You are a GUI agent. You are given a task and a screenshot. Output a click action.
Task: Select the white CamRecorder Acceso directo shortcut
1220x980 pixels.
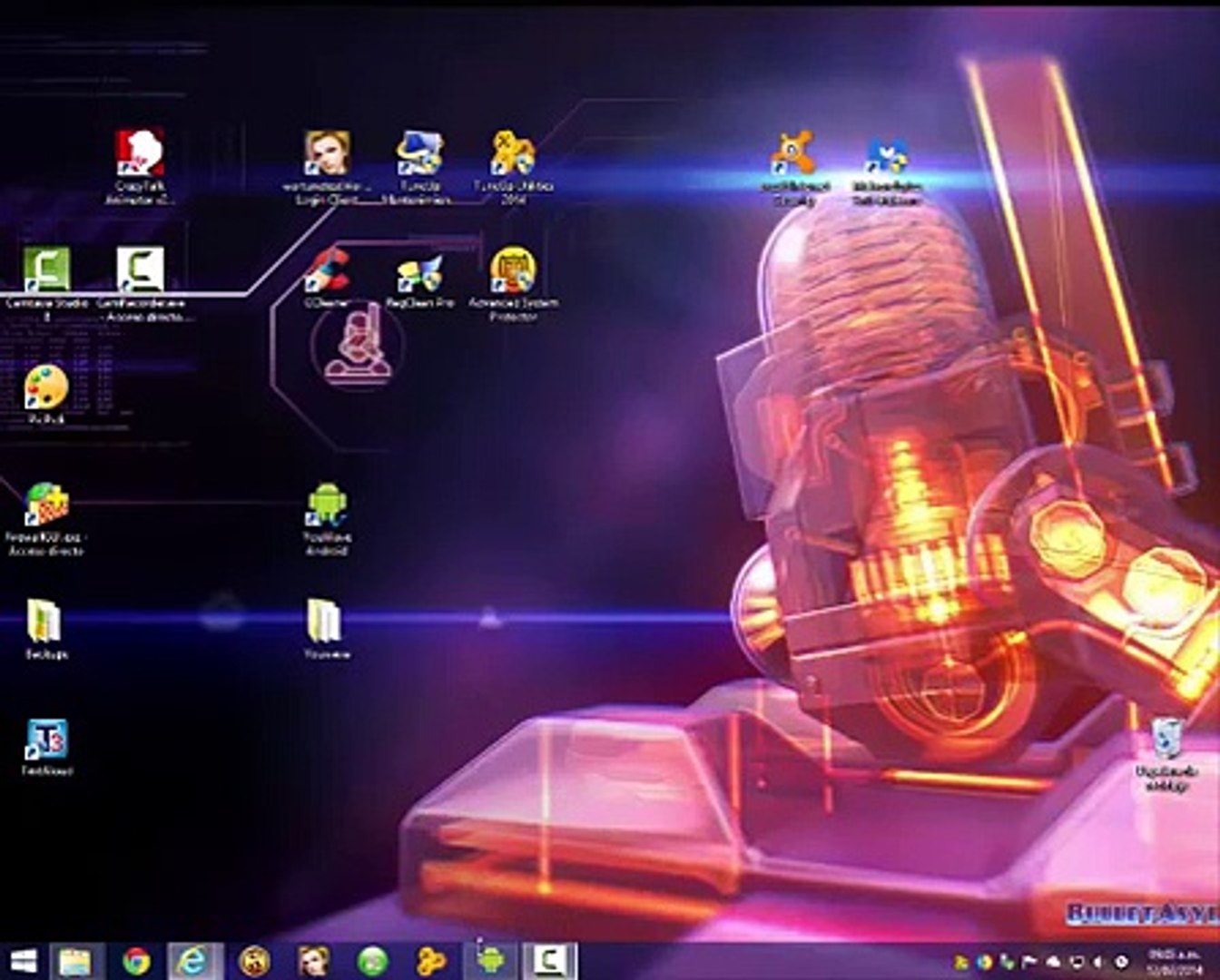point(141,284)
